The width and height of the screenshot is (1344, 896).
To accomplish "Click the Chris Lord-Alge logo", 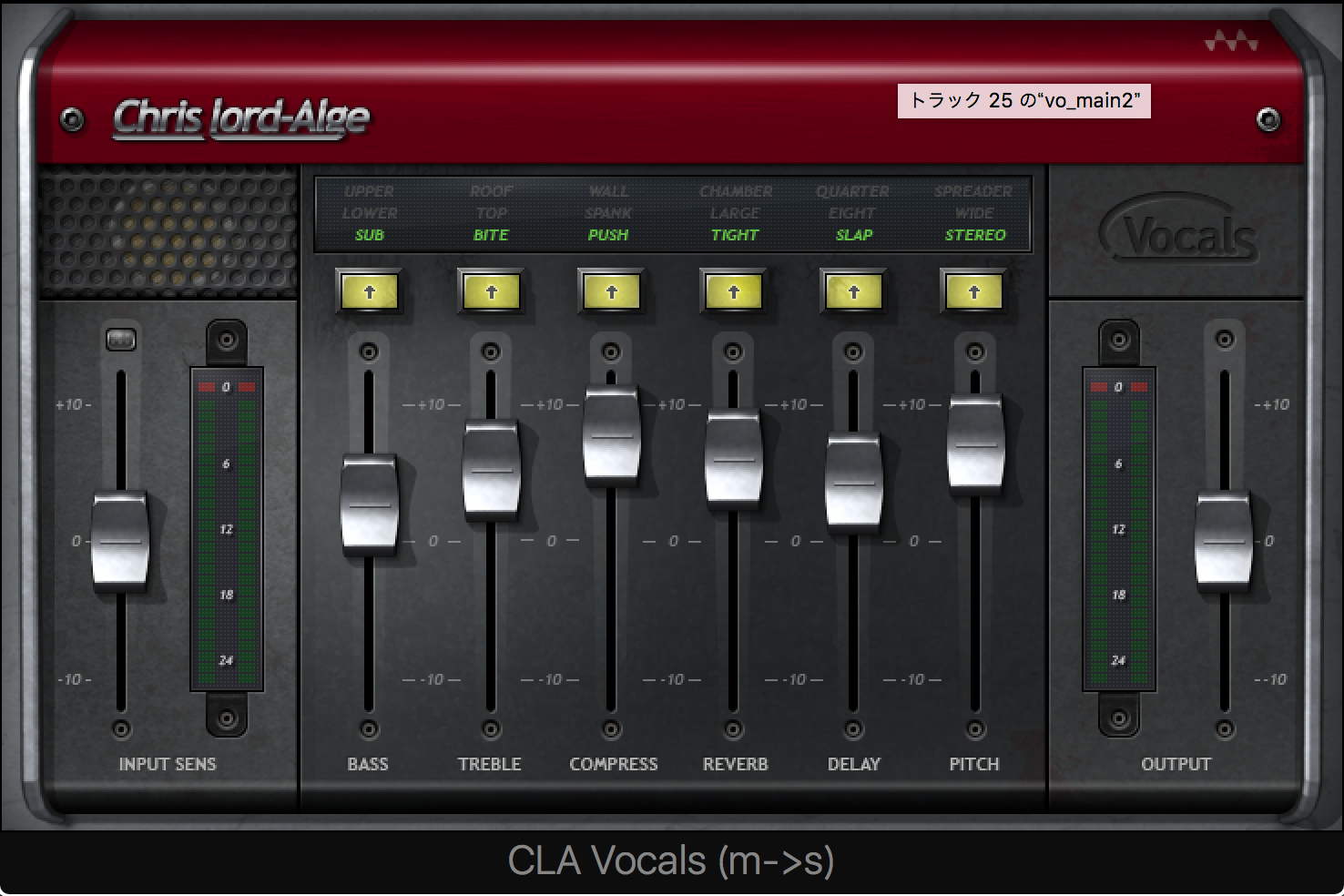I will point(240,117).
